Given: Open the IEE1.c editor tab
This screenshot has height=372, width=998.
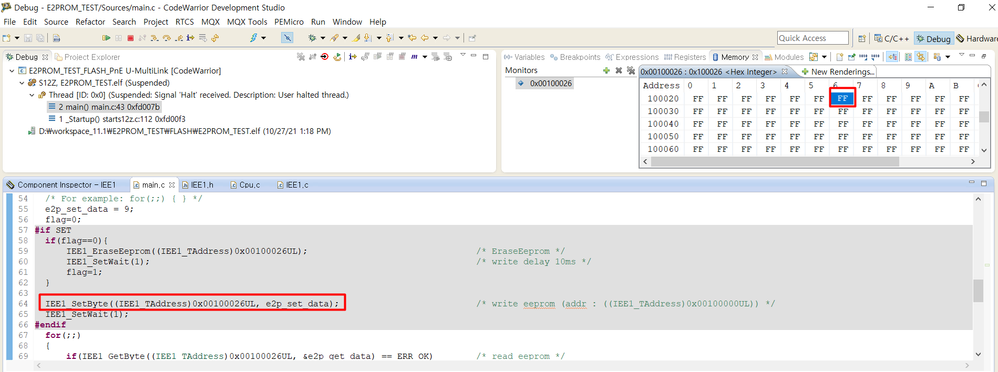Looking at the screenshot, I should click(293, 185).
